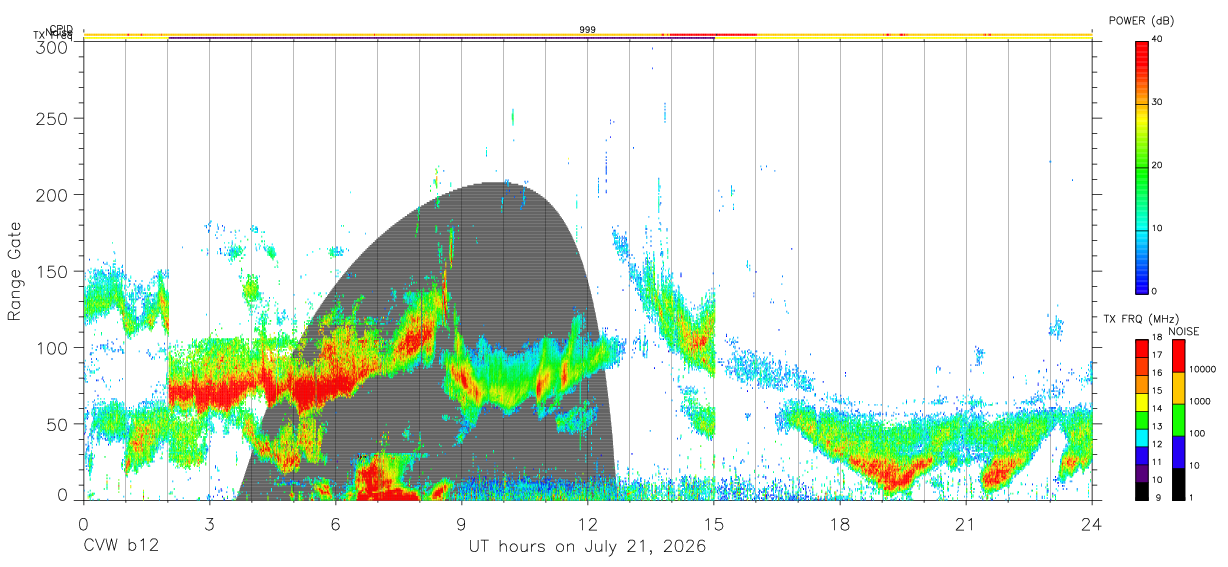
Task: Pick the blue segment of the noise scale
Action: pos(1178,452)
